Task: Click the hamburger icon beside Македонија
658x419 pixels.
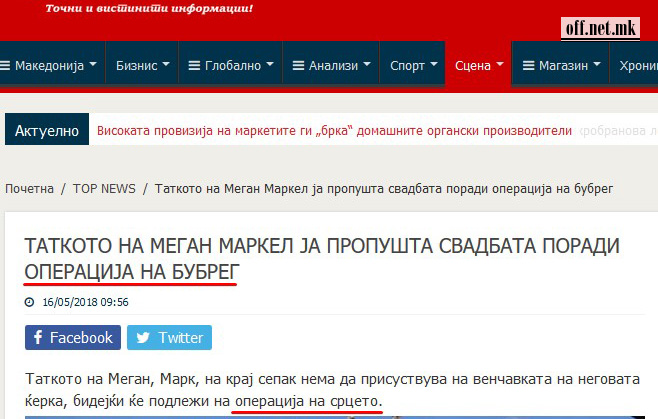Action: tap(5, 65)
